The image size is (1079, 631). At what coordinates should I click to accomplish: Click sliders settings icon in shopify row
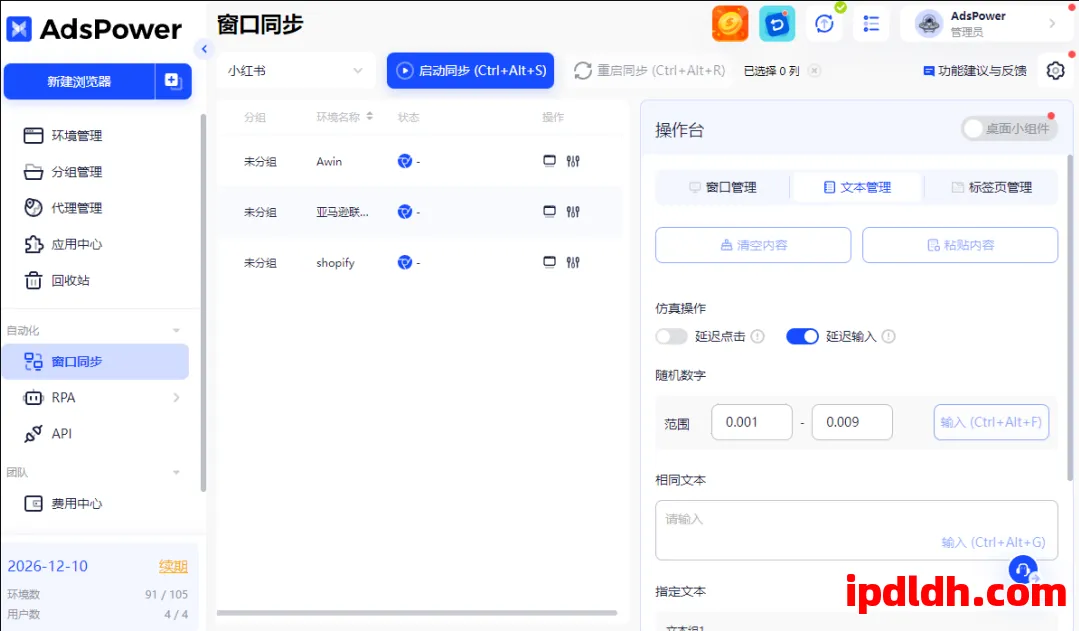573,262
